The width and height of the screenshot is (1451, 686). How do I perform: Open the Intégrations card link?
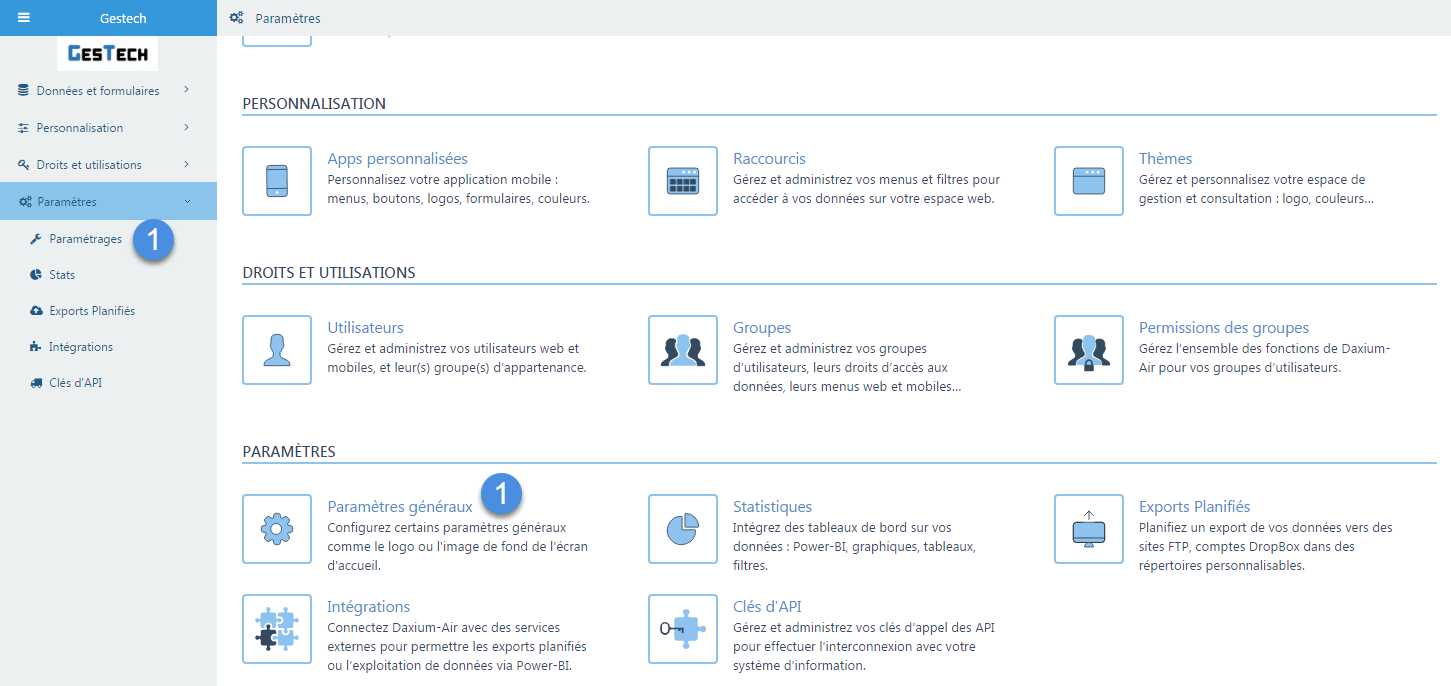point(368,607)
